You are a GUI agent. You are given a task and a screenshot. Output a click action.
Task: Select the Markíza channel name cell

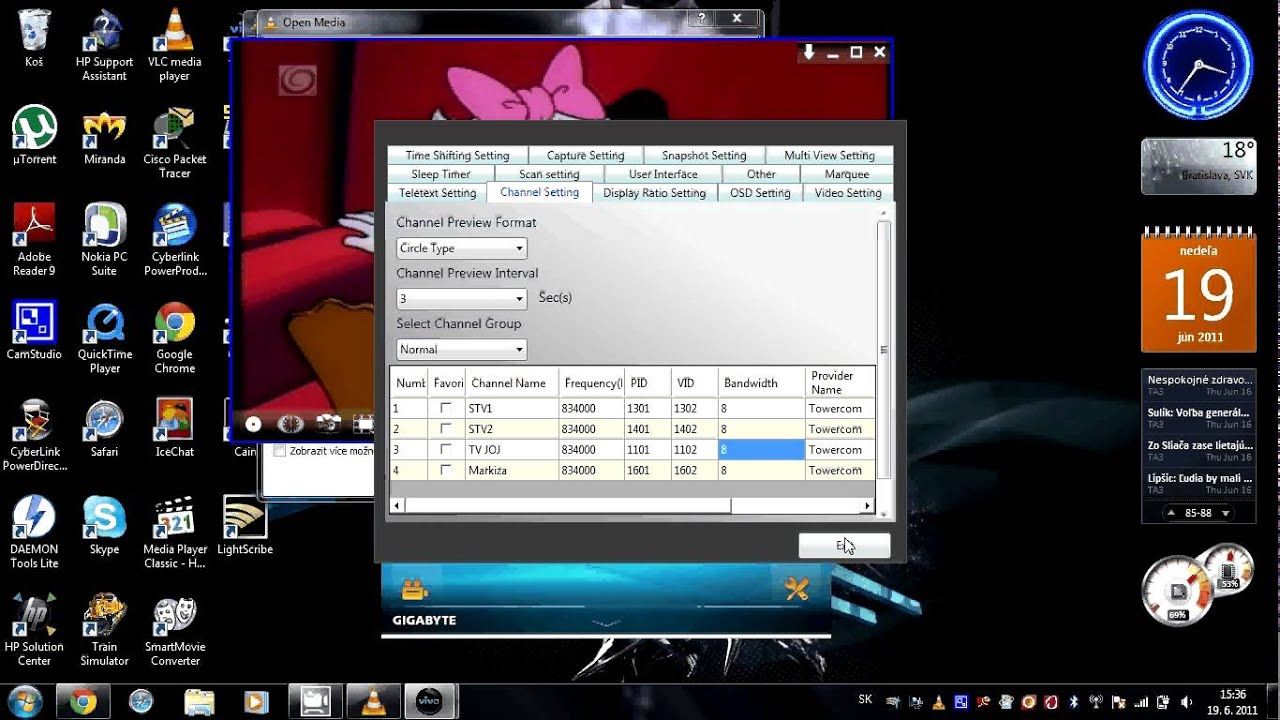click(x=512, y=470)
